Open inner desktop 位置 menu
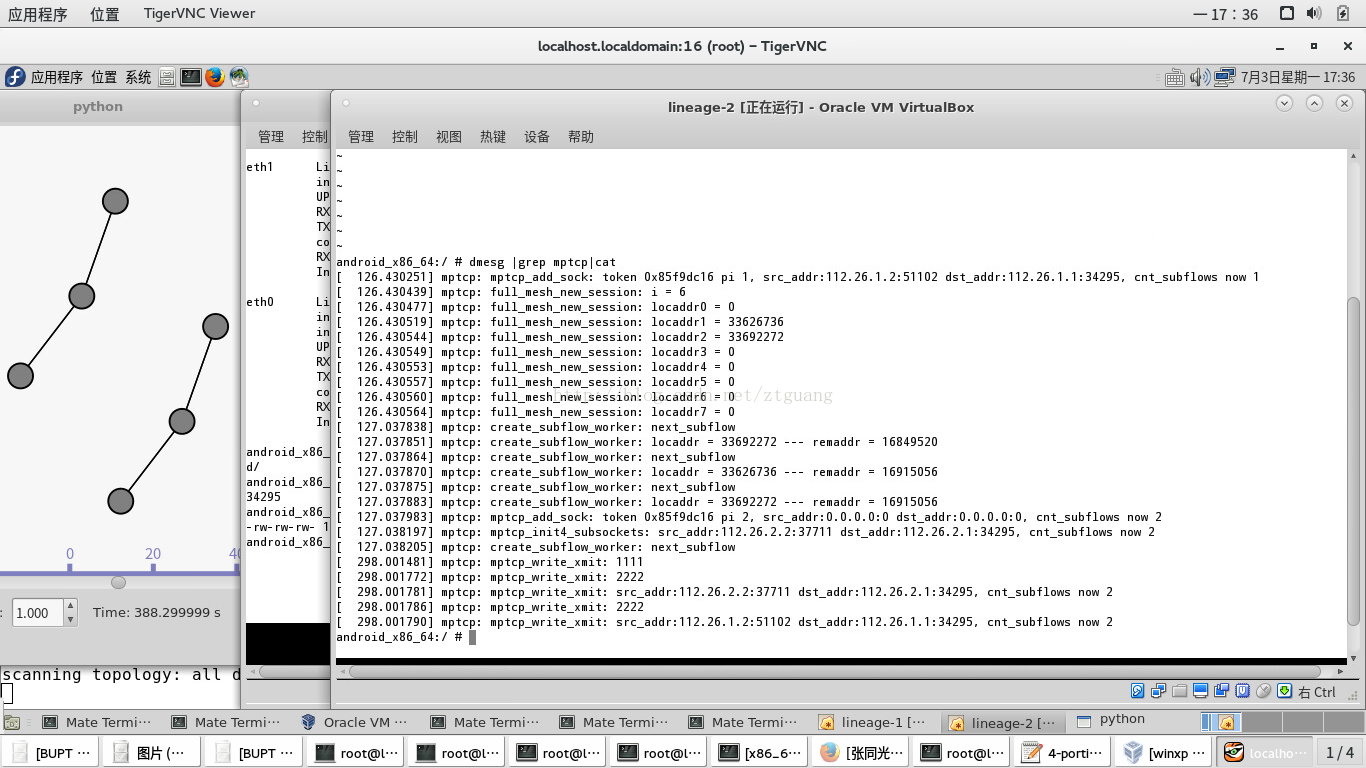This screenshot has width=1366, height=768. (x=104, y=77)
